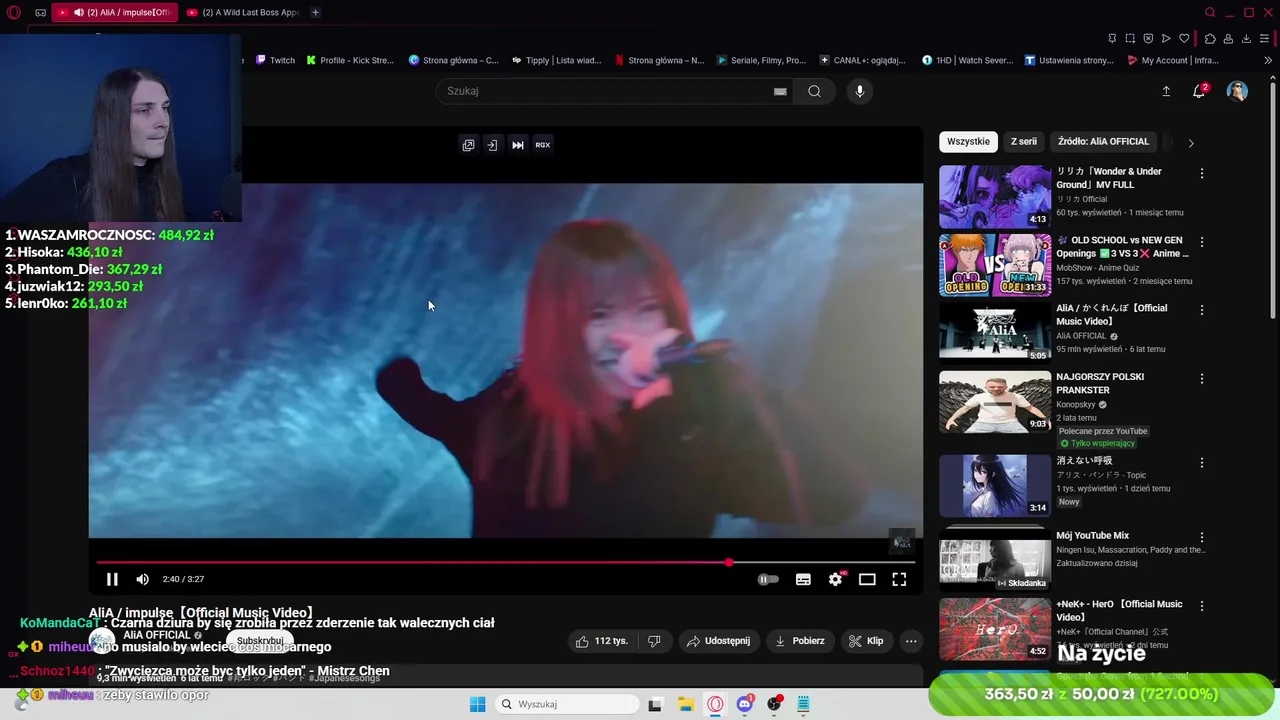Open the Mój YouTube Mix playlist
The image size is (1280, 720).
(x=995, y=560)
